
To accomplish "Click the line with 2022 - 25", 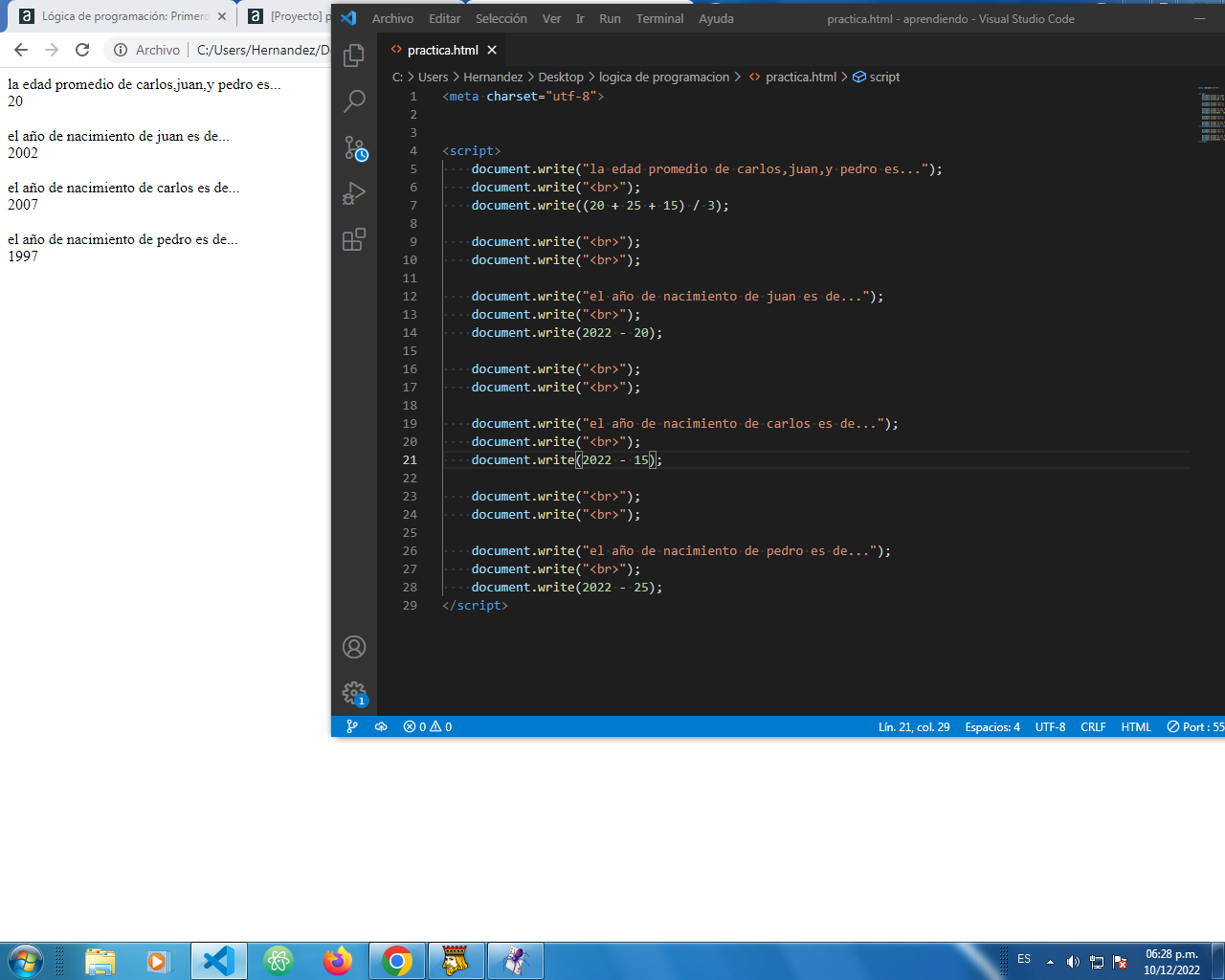I will click(x=567, y=587).
